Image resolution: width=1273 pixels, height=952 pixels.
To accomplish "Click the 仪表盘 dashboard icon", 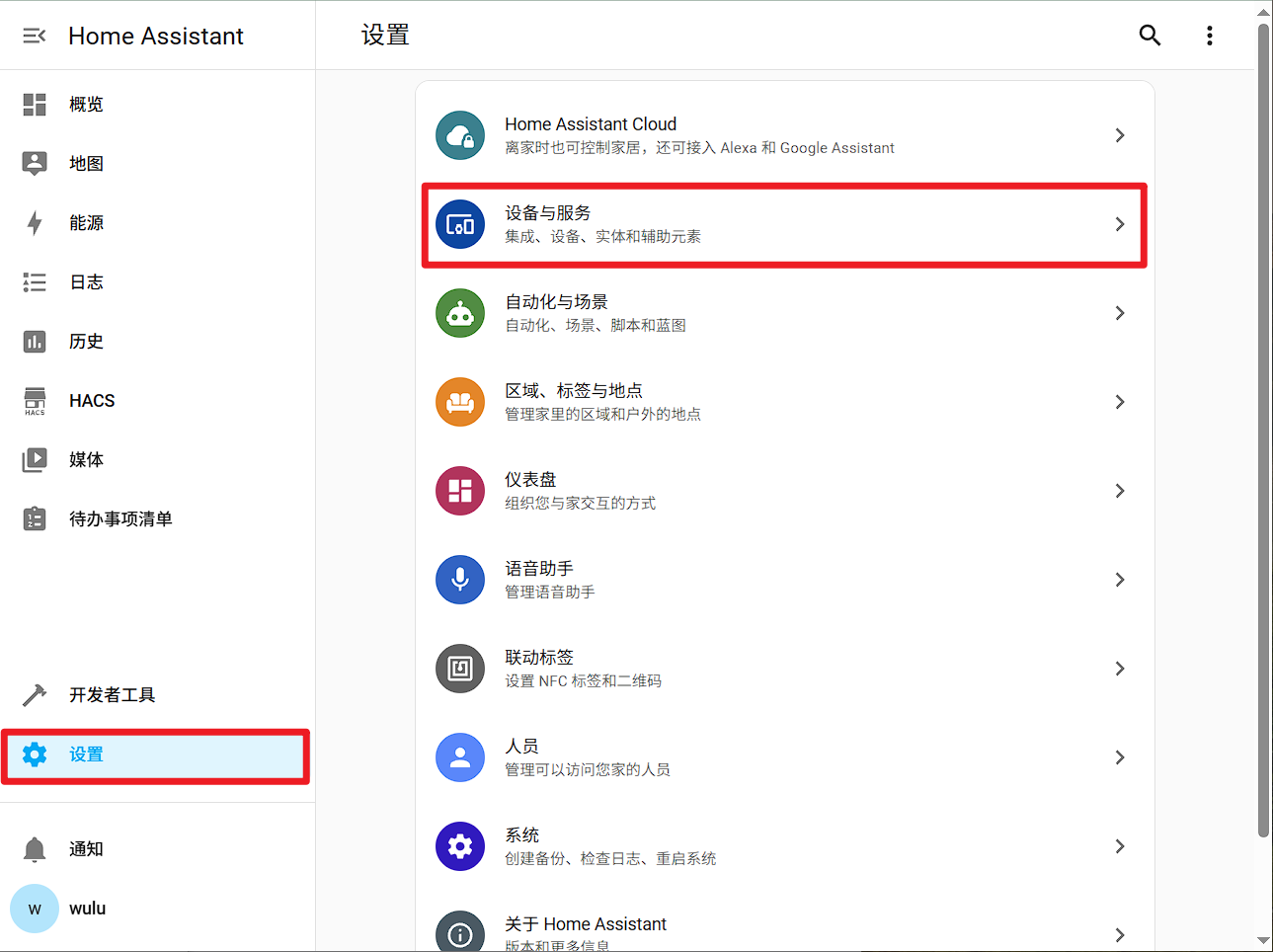I will coord(460,491).
